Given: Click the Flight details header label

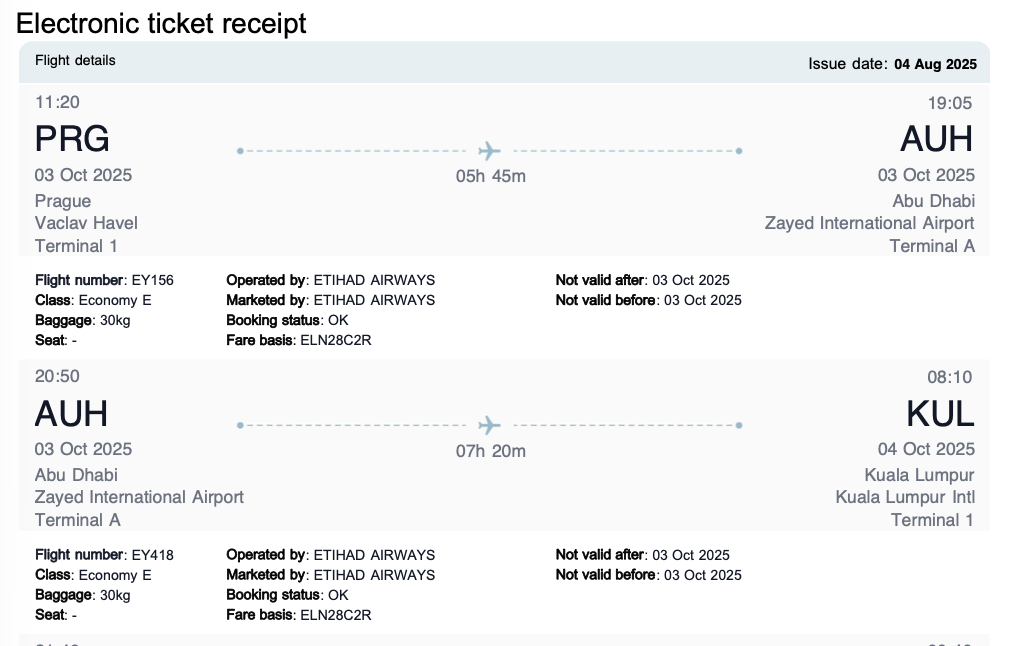Looking at the screenshot, I should 75,61.
